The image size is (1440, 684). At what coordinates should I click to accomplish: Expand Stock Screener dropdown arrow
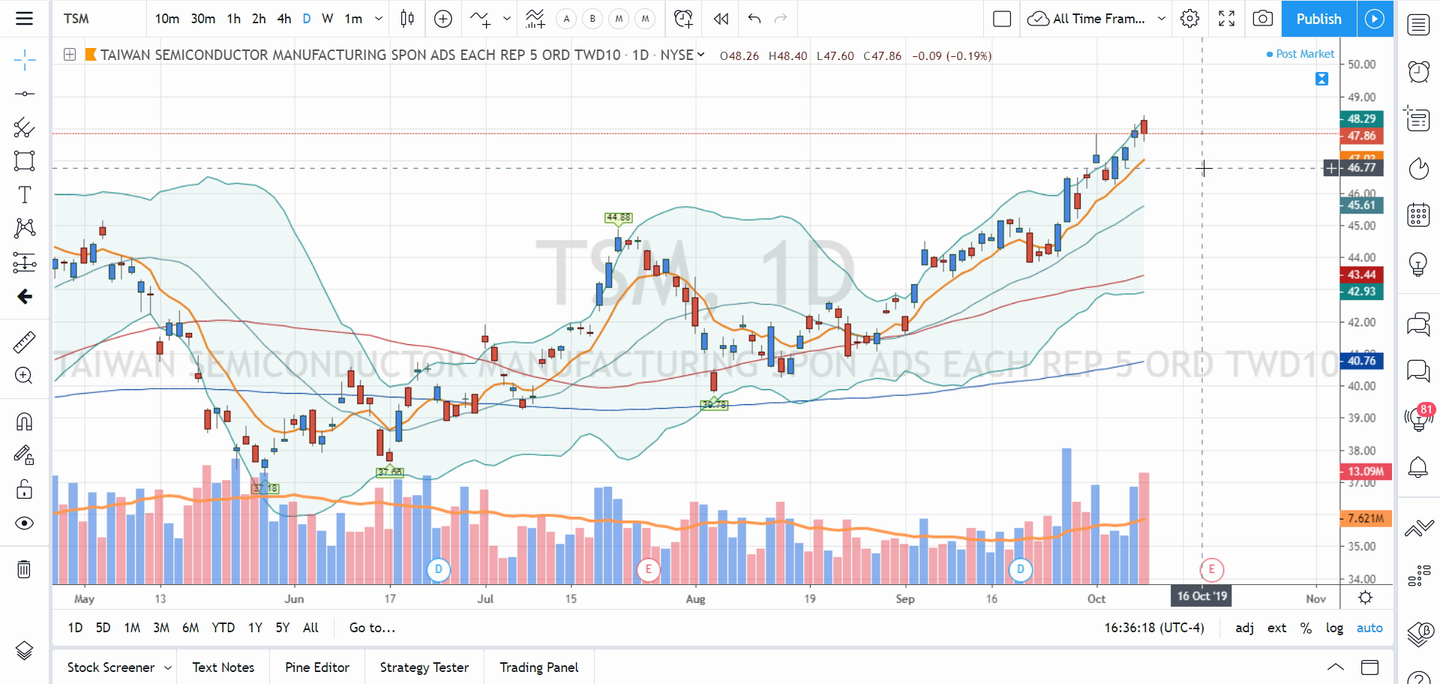click(168, 667)
